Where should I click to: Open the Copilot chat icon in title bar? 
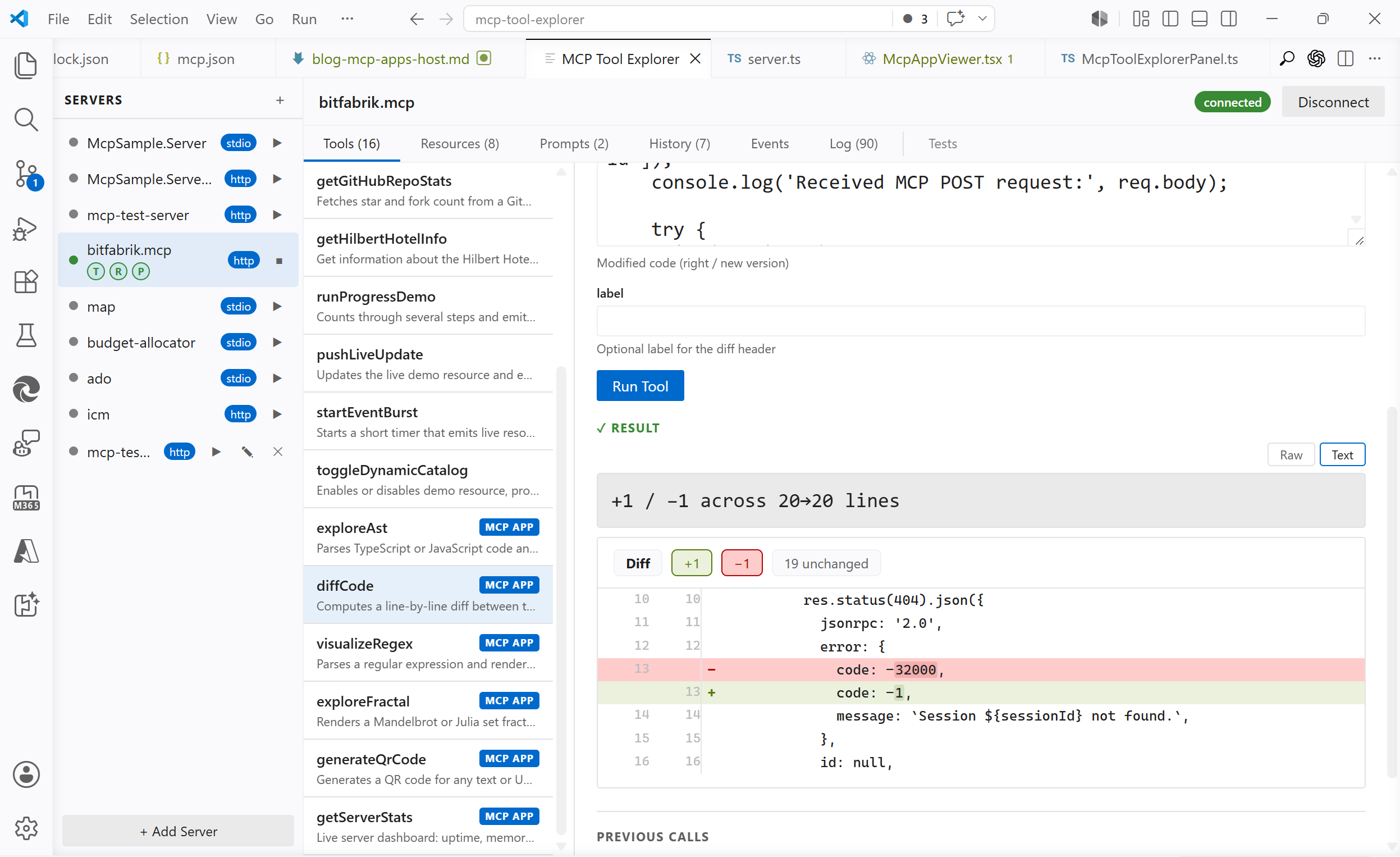[955, 19]
